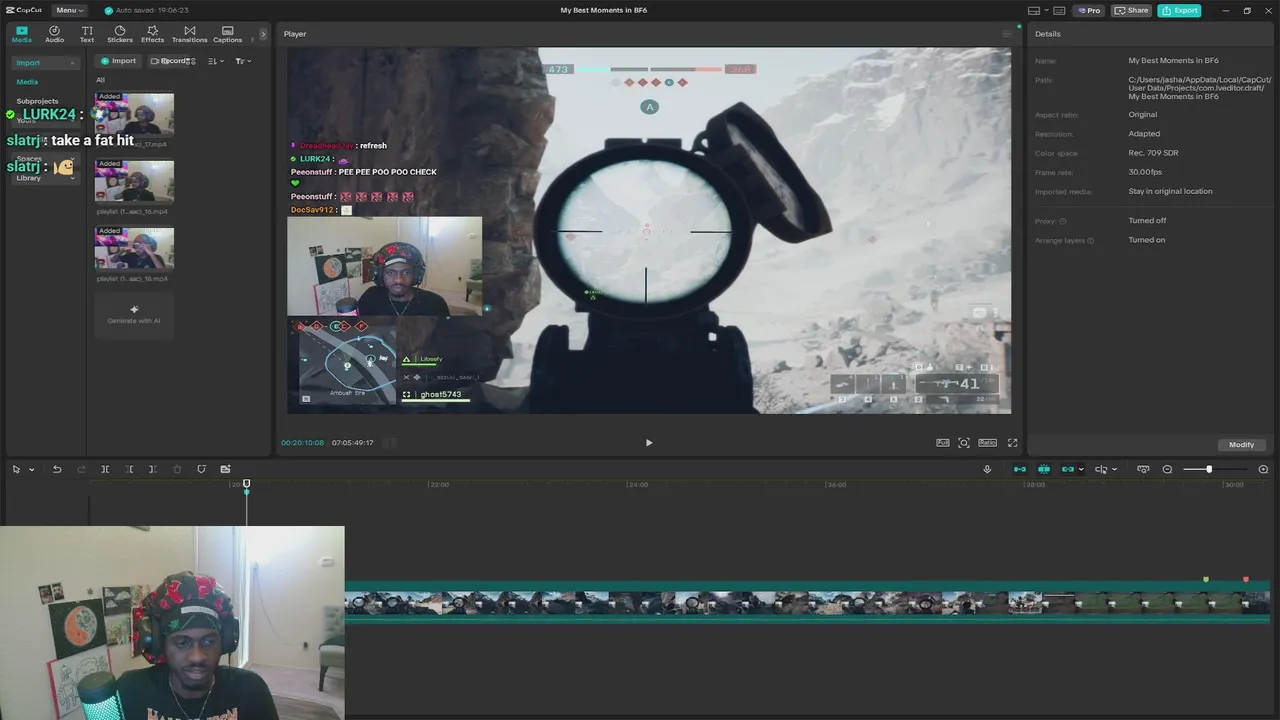Open the pointer tool dropdown arrow
Viewport: 1280px width, 720px height.
(x=31, y=470)
